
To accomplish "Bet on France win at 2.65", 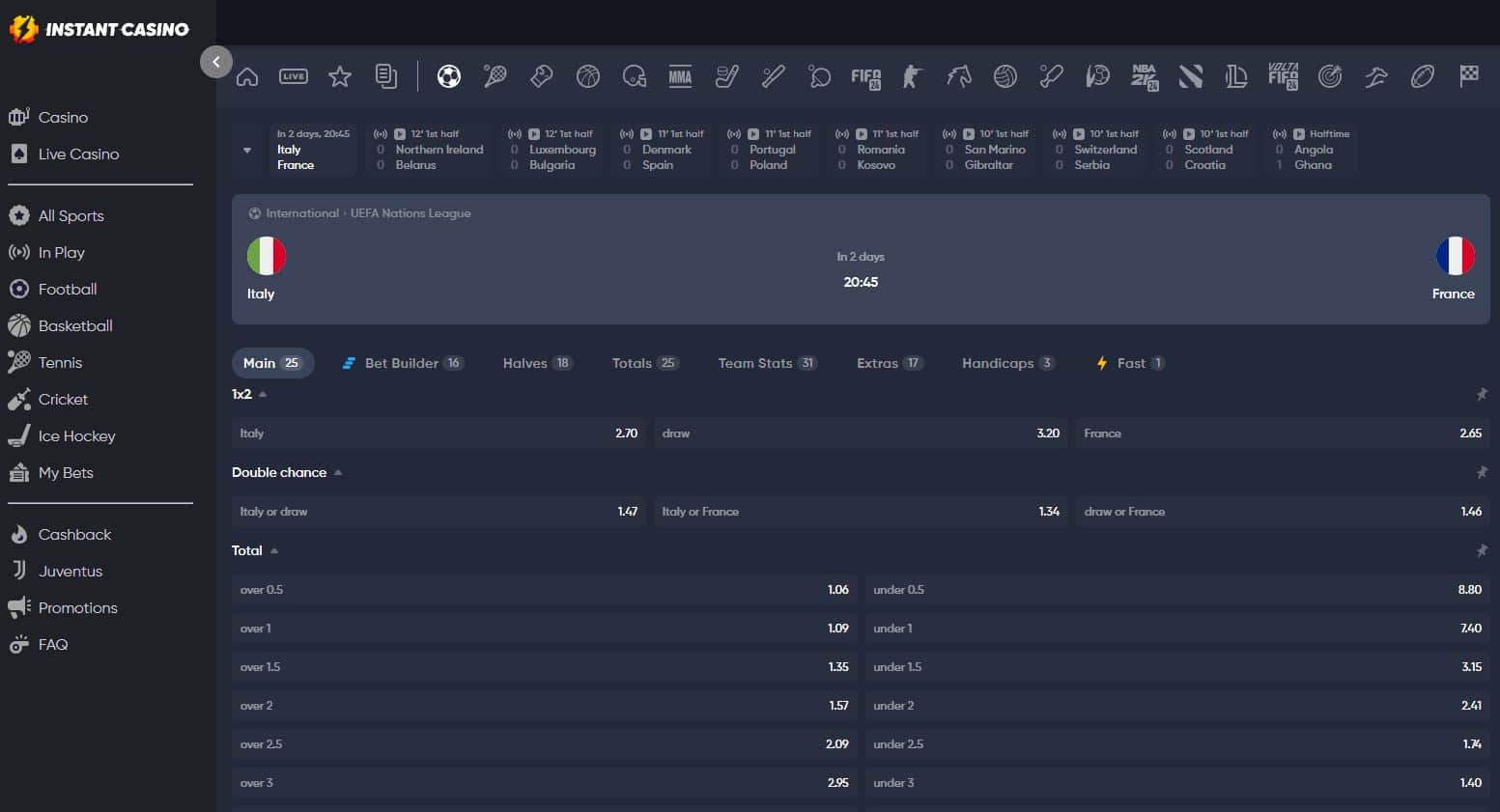I will click(x=1283, y=434).
